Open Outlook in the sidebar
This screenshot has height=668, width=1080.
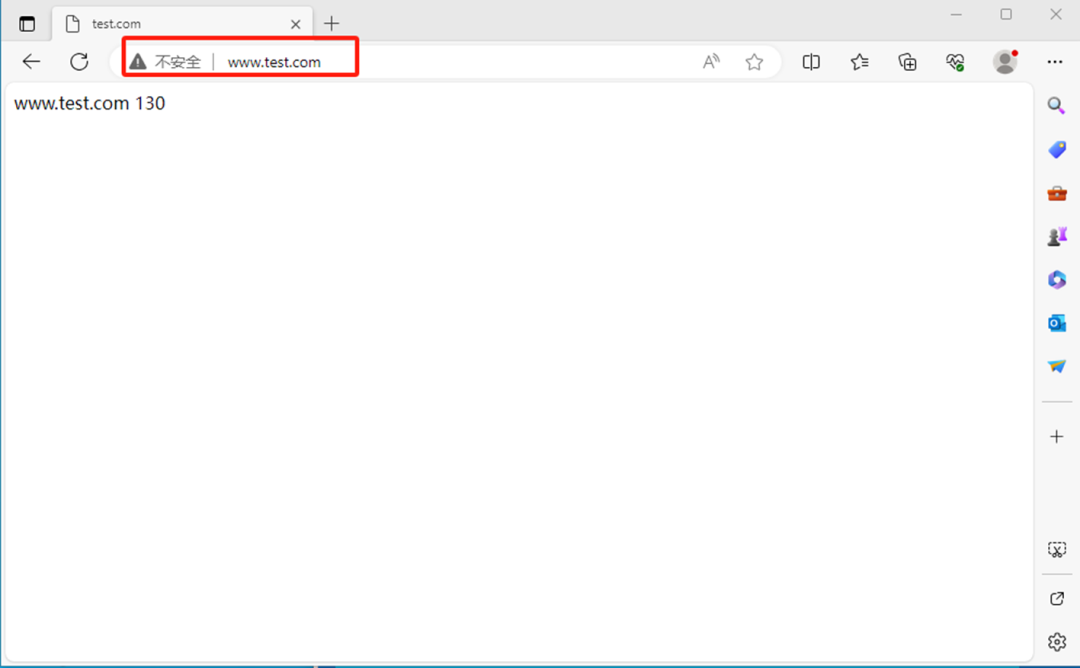coord(1056,323)
